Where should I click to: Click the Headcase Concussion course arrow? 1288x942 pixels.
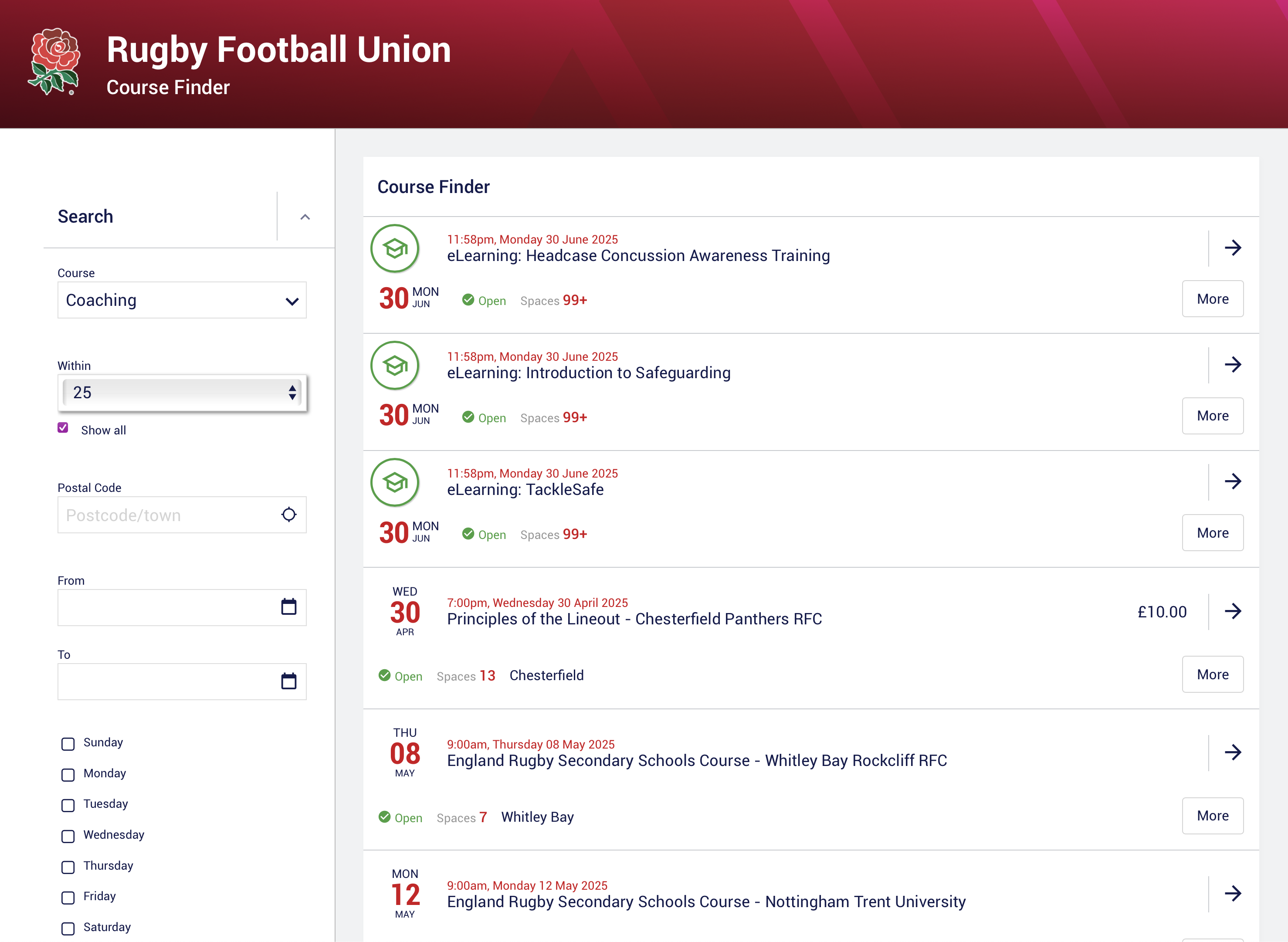tap(1233, 248)
